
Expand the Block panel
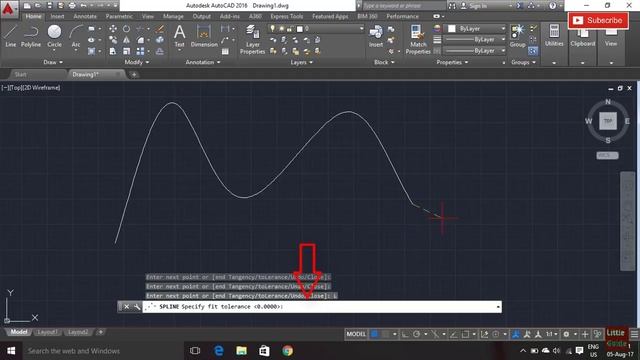coord(384,62)
